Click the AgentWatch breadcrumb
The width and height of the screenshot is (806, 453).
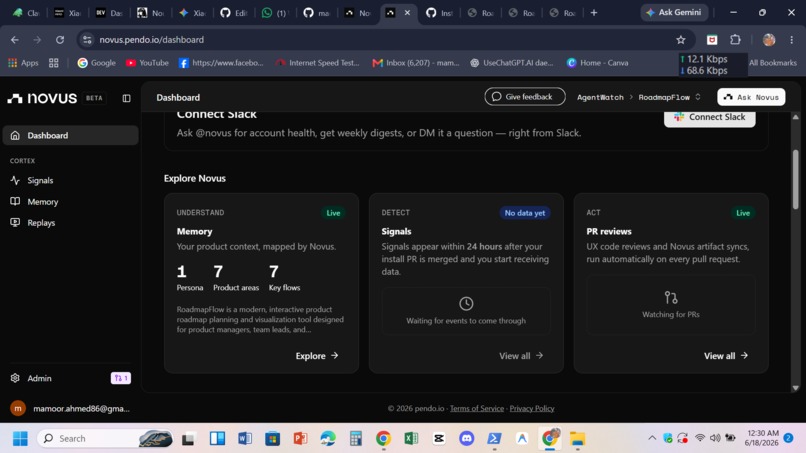click(x=600, y=97)
